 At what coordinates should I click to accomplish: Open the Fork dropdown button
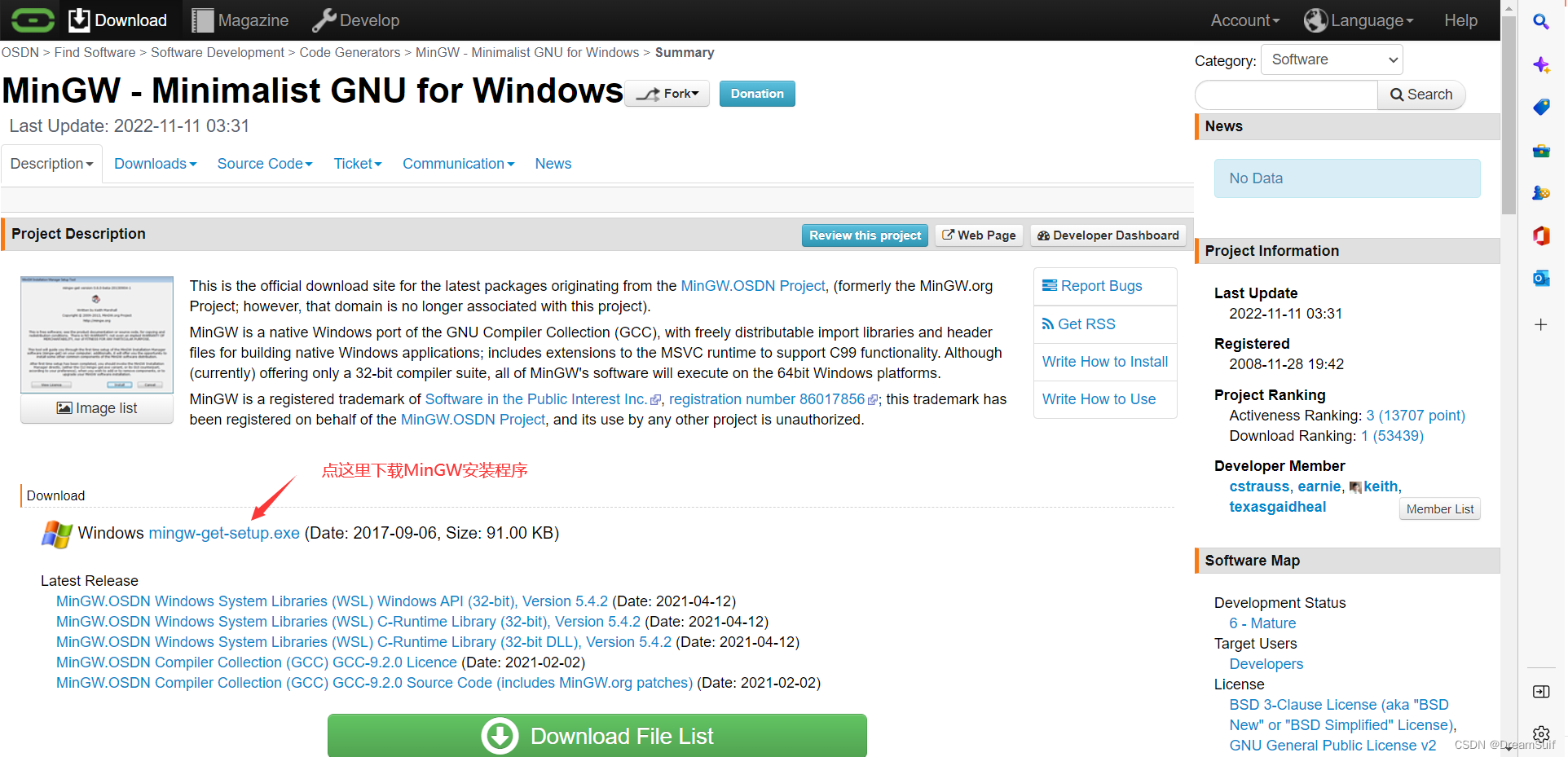click(667, 94)
